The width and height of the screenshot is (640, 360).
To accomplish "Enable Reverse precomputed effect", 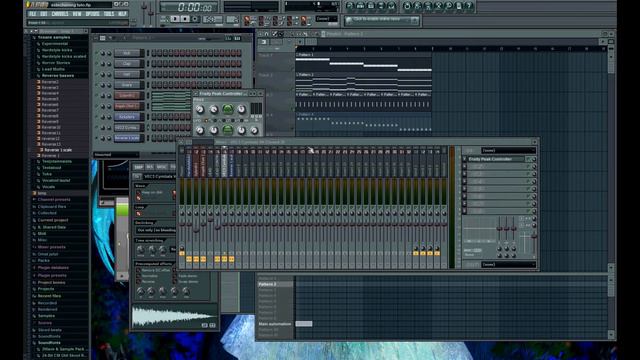I will tap(138, 282).
